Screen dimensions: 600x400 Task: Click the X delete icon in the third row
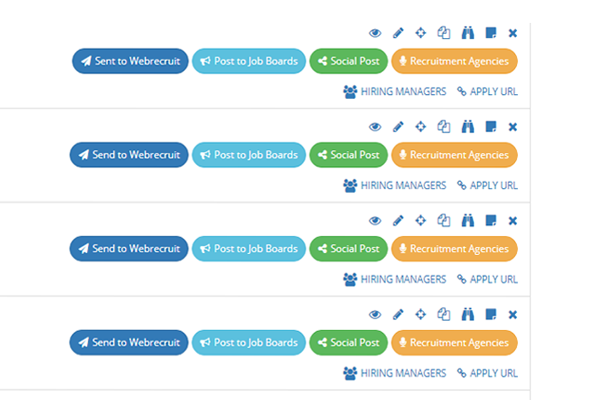tap(513, 221)
